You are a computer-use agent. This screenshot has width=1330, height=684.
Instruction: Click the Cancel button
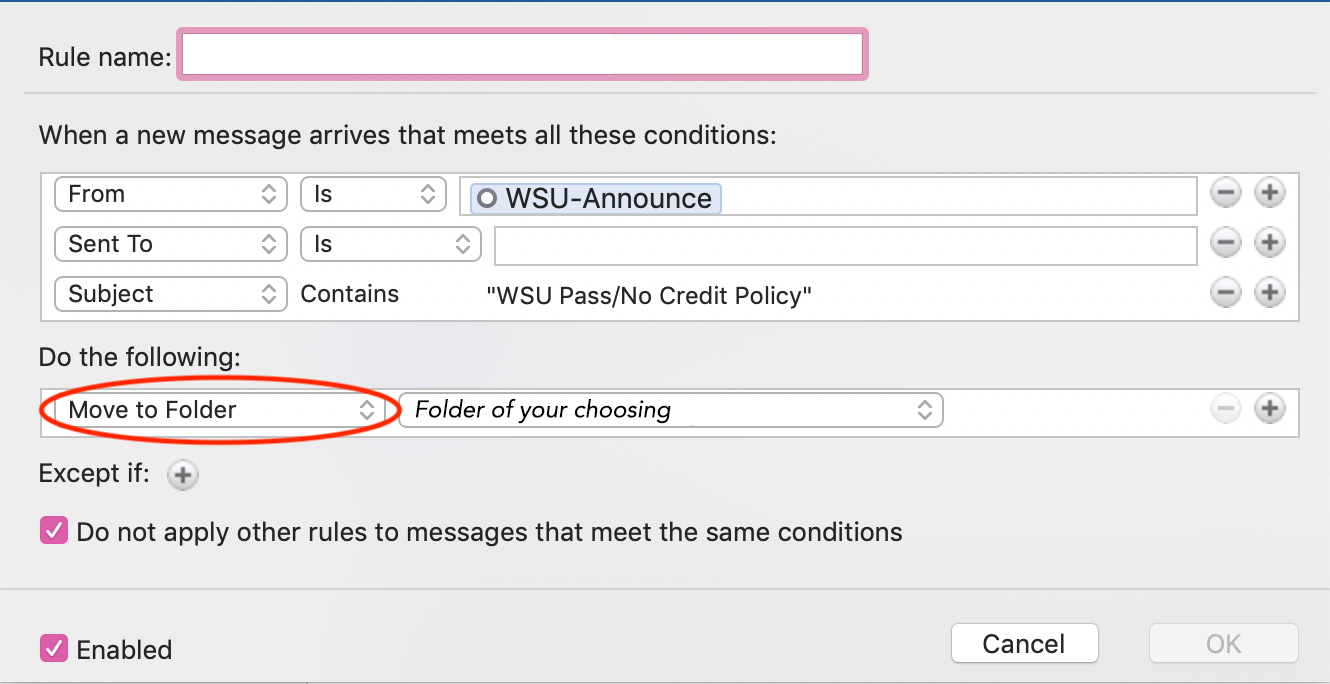(x=1024, y=643)
